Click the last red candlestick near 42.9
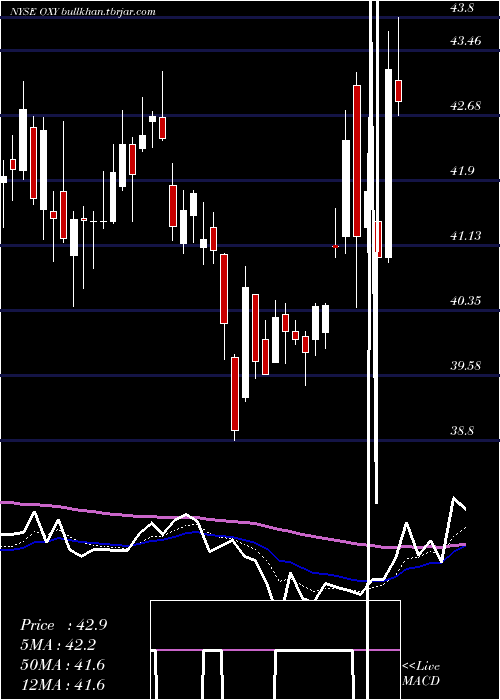The height and width of the screenshot is (700, 500). coord(398,91)
